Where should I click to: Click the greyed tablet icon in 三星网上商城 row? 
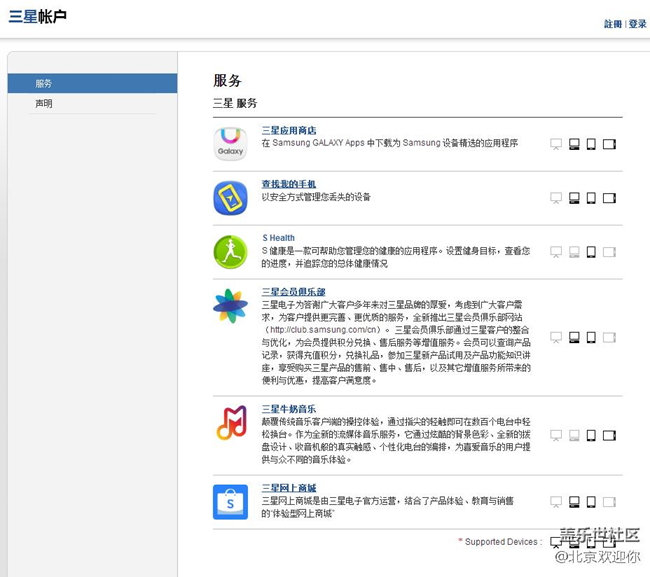(x=609, y=502)
